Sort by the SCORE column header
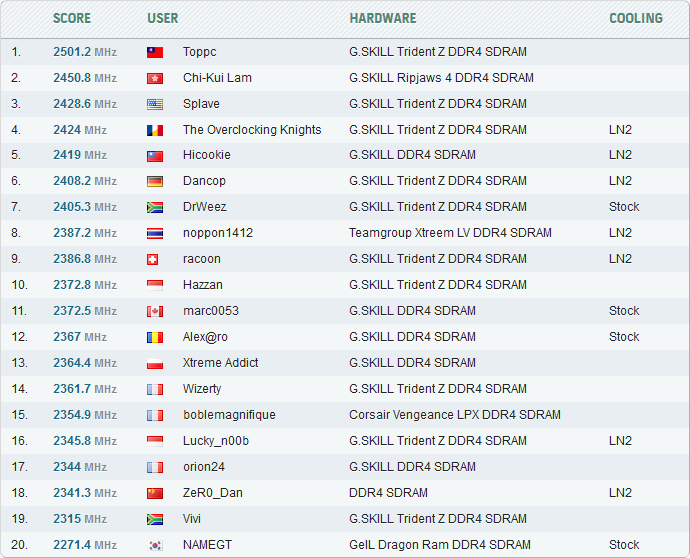690x558 pixels. 72,18
